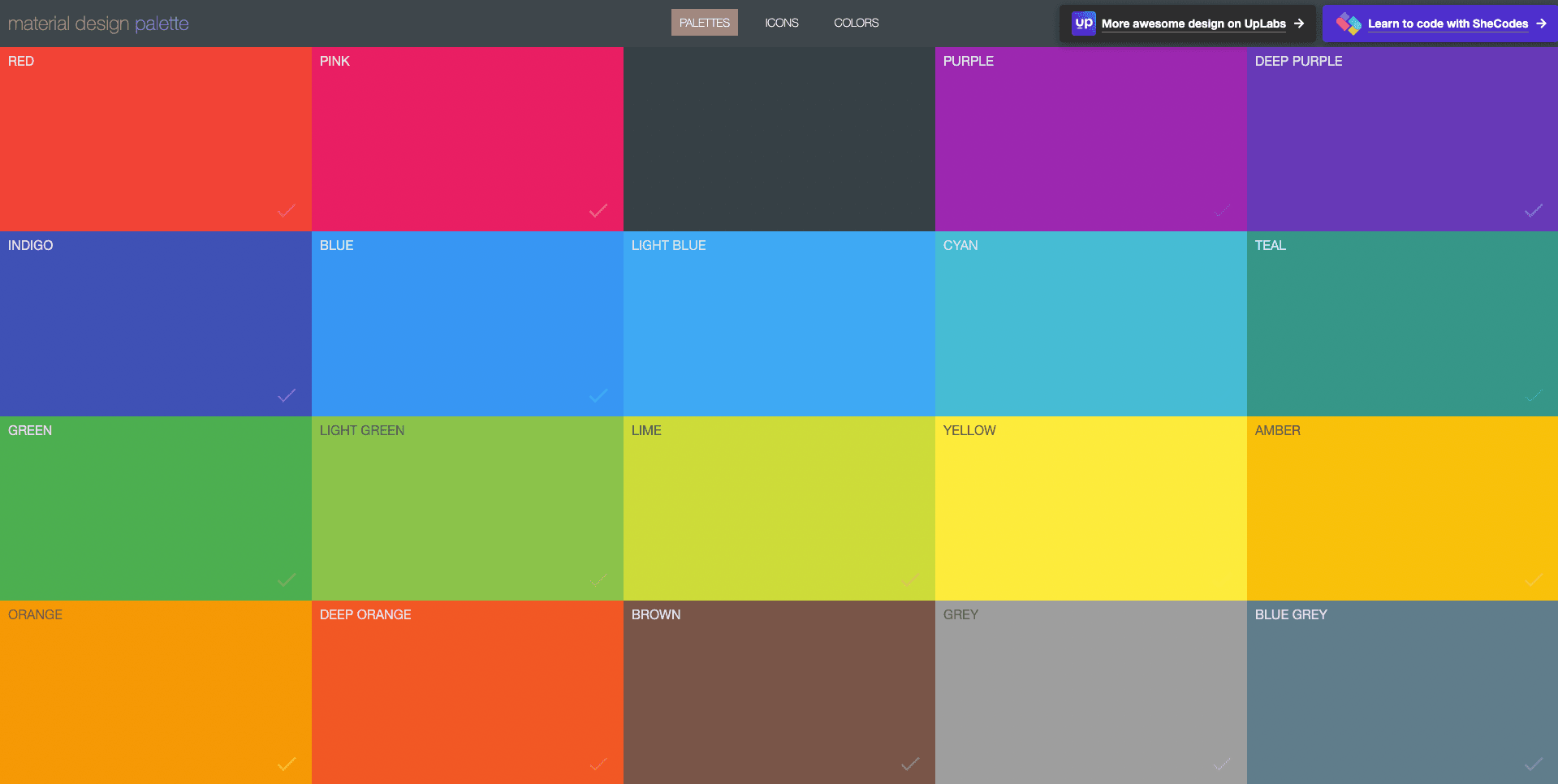Select the Grey color swatch
The width and height of the screenshot is (1558, 784).
point(1091,692)
